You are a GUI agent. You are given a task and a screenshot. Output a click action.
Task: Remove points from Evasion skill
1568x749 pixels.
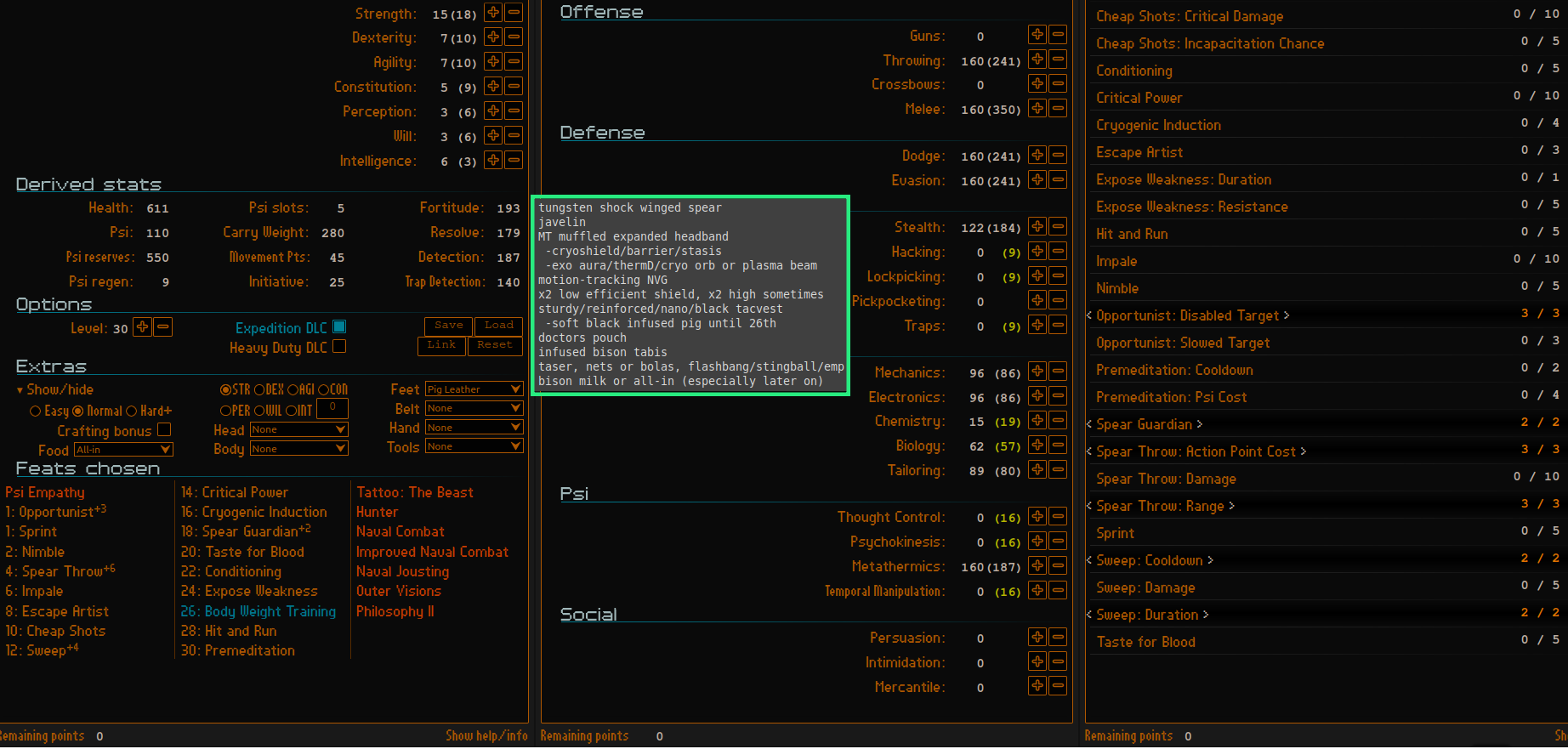(1058, 180)
